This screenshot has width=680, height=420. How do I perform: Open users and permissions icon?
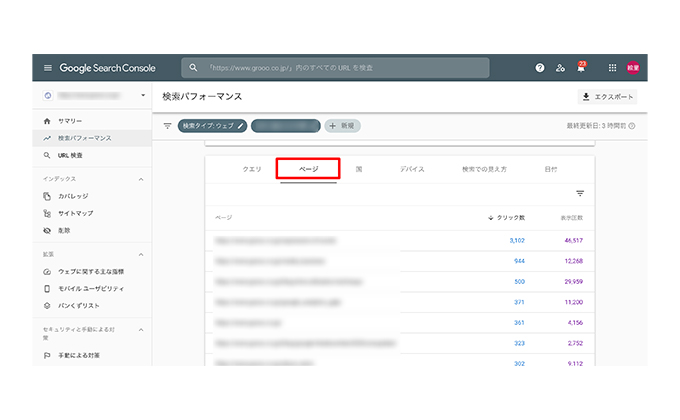coord(560,68)
